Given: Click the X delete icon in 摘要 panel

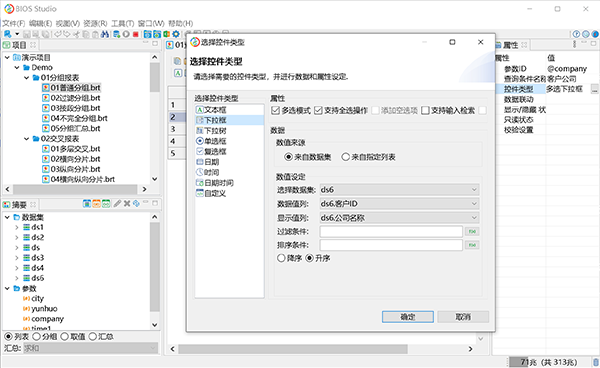Looking at the screenshot, I should coord(127,204).
